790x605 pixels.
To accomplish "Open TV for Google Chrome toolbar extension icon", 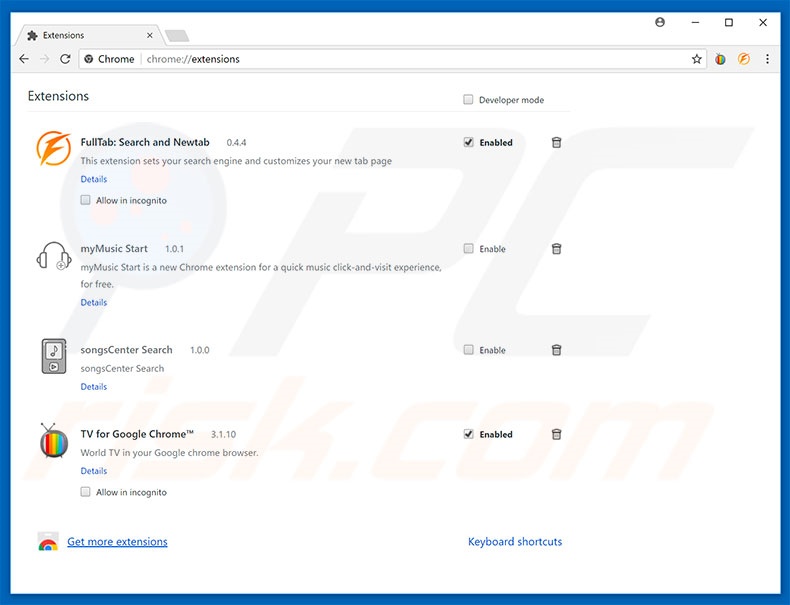I will click(720, 59).
